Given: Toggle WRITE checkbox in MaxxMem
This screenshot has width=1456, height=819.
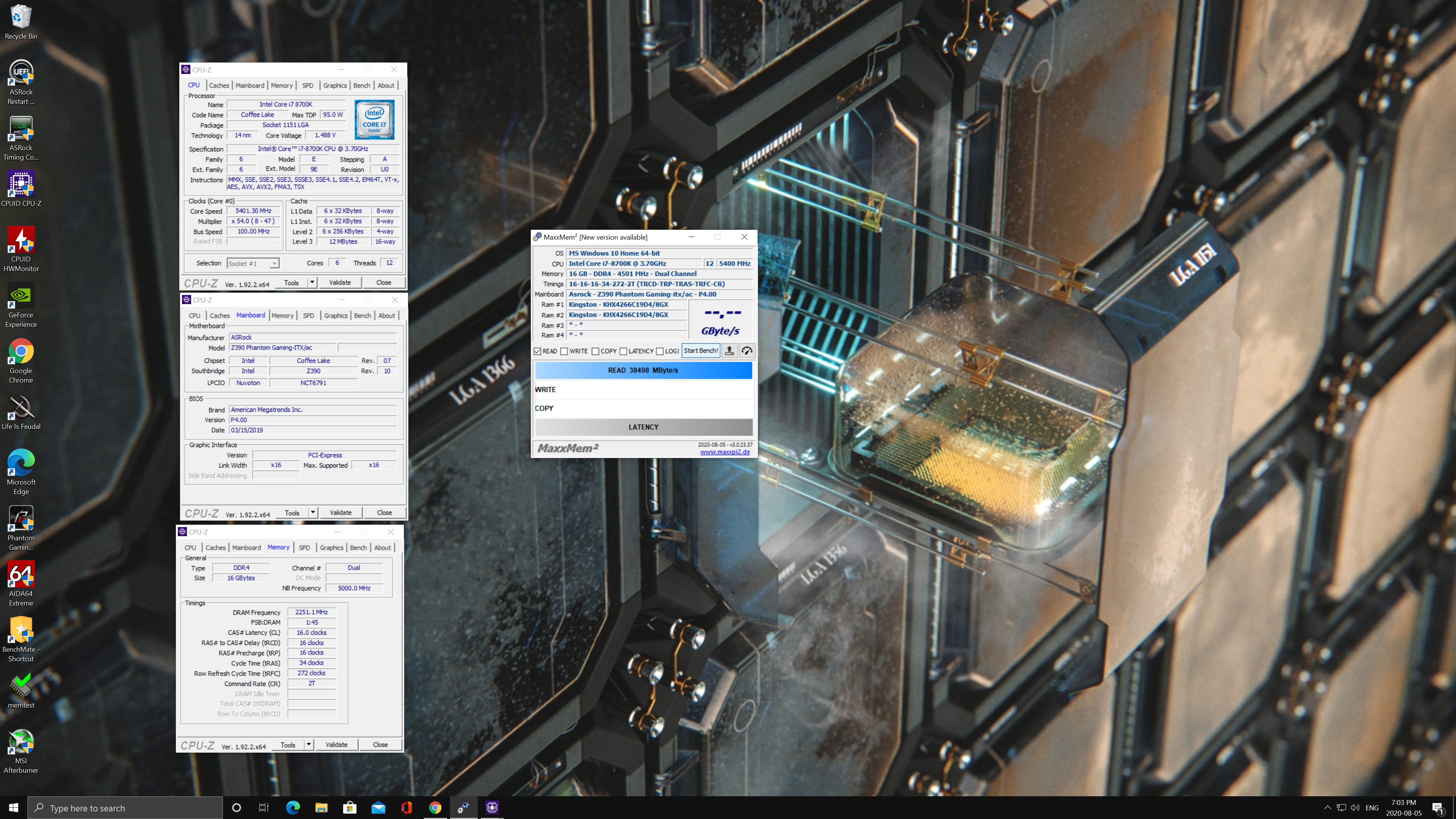Looking at the screenshot, I should (x=564, y=351).
